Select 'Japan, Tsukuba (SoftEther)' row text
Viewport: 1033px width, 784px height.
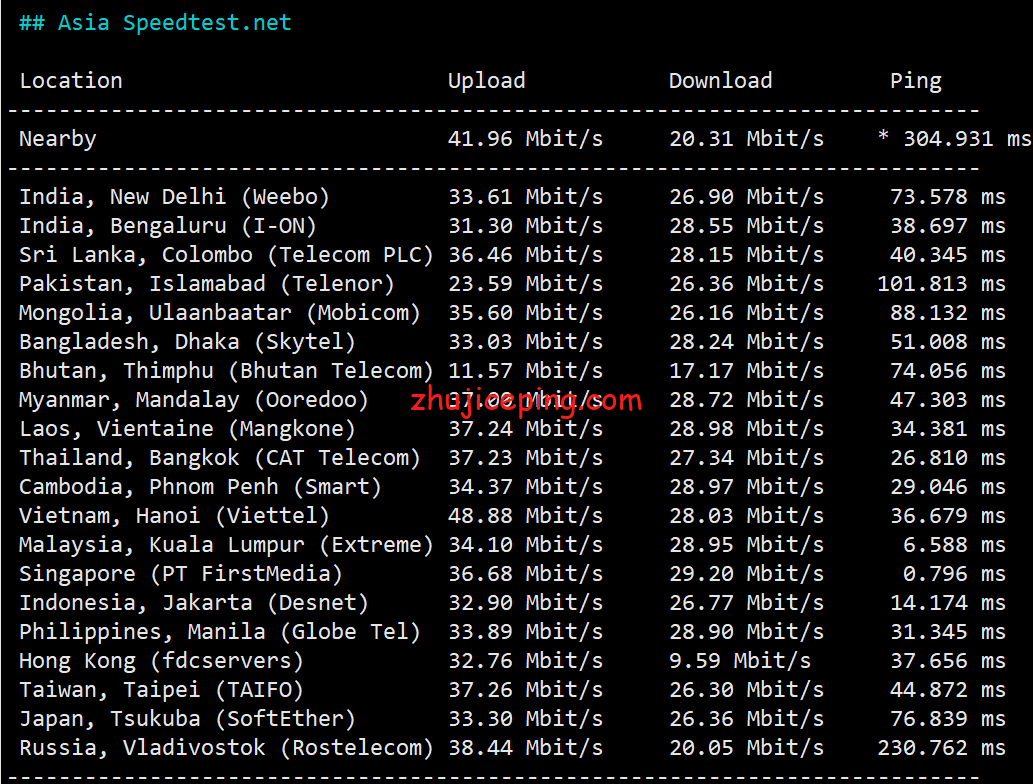[x=187, y=719]
